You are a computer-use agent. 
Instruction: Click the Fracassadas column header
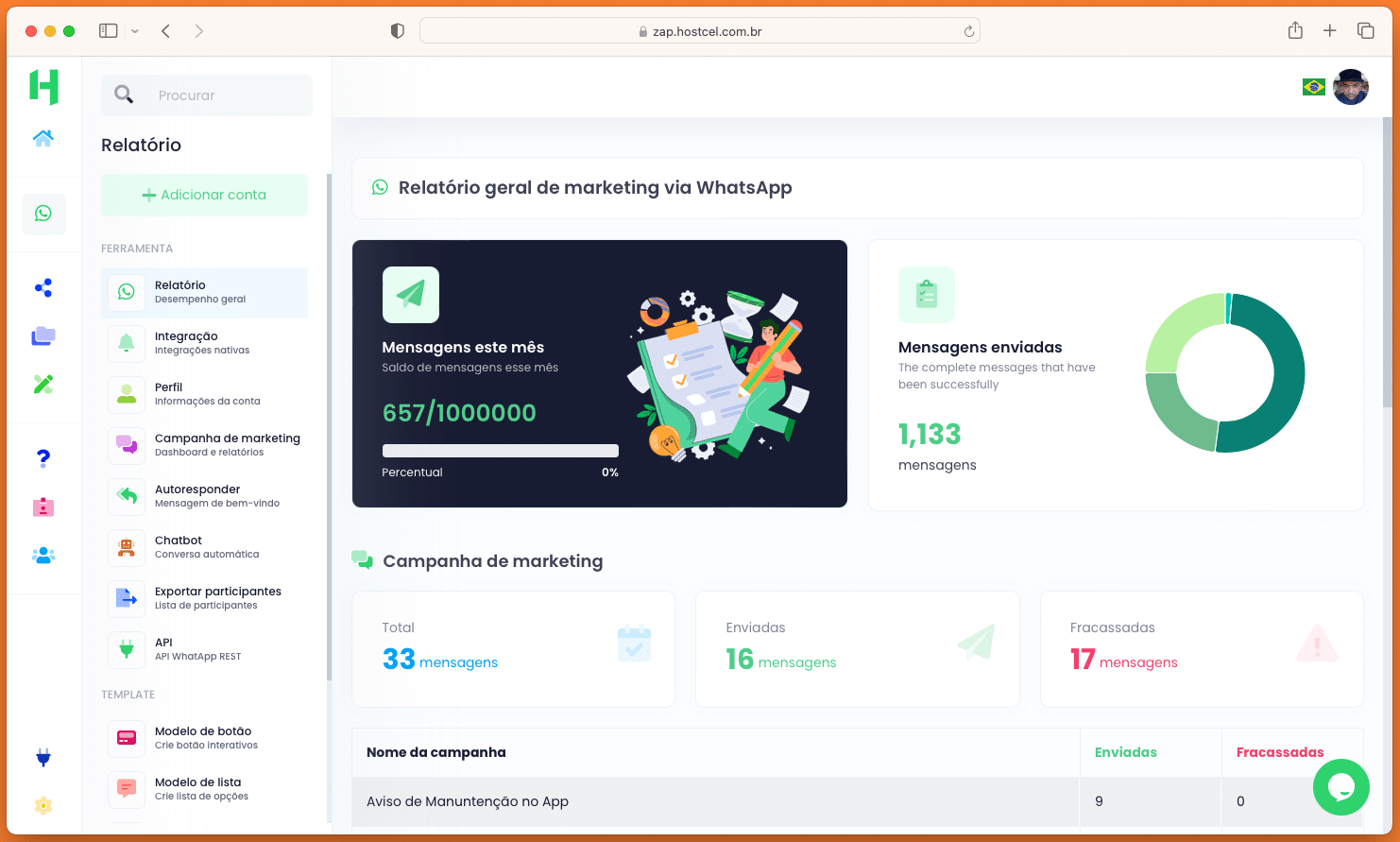[x=1280, y=752]
